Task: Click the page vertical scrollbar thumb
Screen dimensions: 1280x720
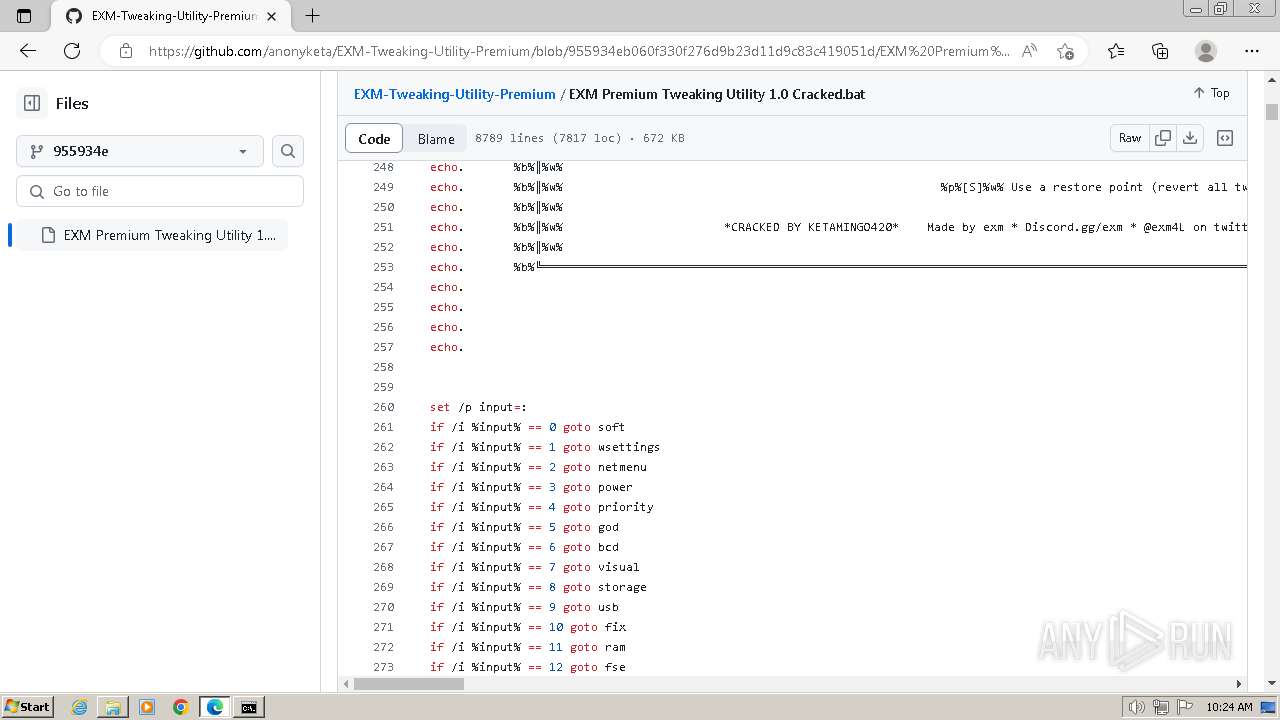Action: (1272, 112)
